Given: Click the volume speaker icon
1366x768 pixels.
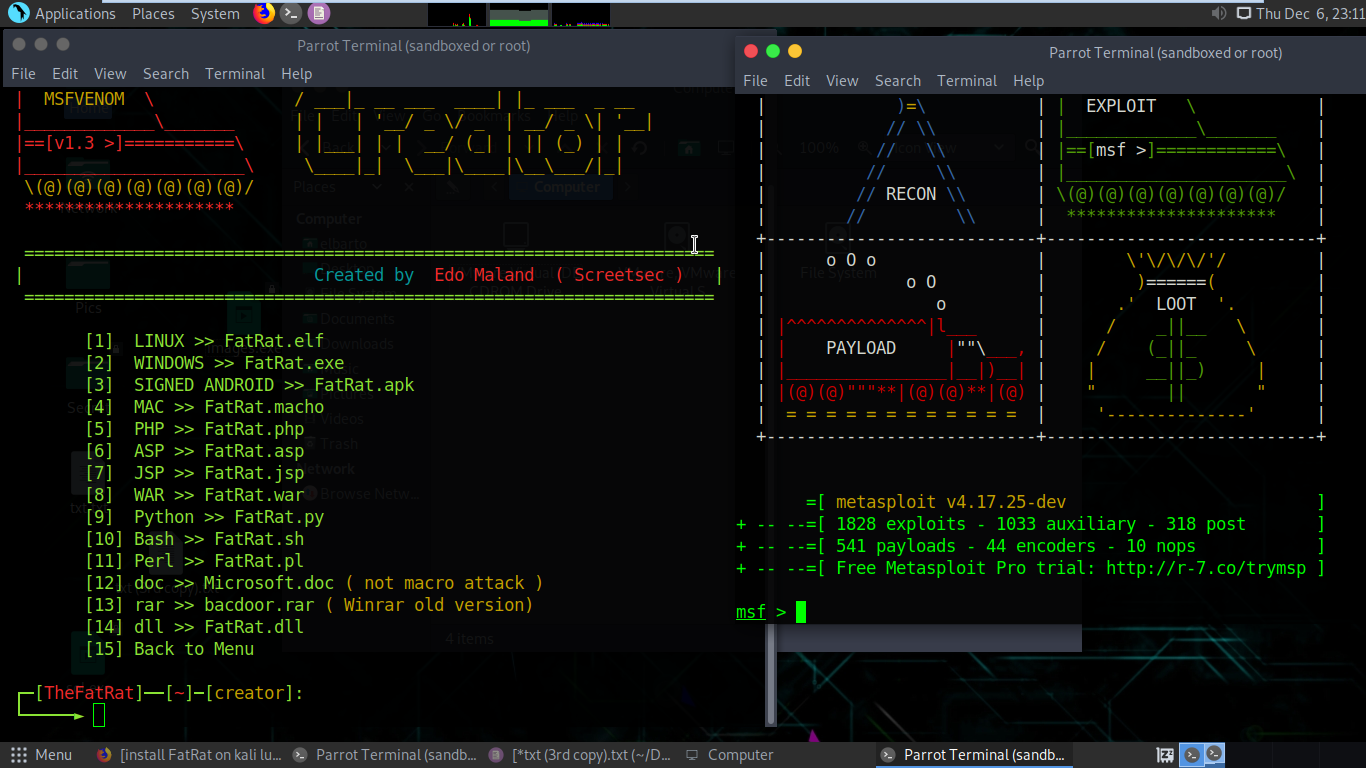Looking at the screenshot, I should pyautogui.click(x=1218, y=13).
